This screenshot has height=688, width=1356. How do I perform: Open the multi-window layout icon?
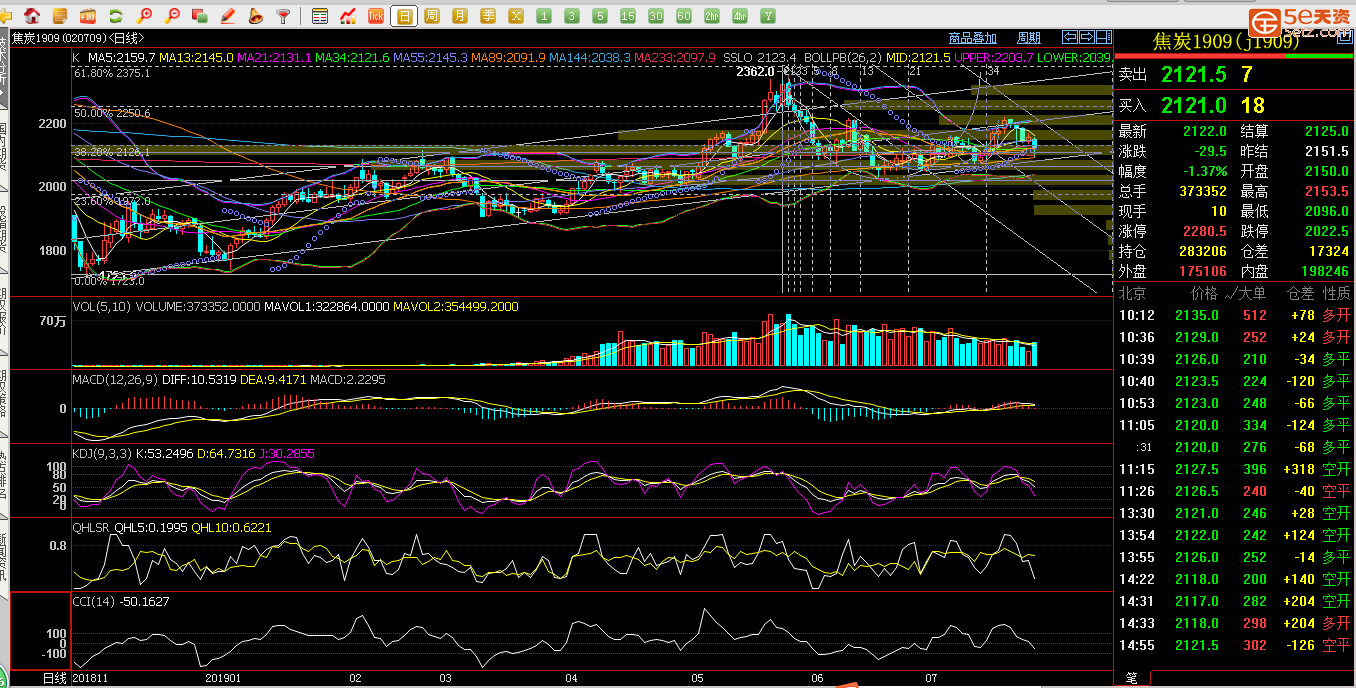(x=200, y=16)
